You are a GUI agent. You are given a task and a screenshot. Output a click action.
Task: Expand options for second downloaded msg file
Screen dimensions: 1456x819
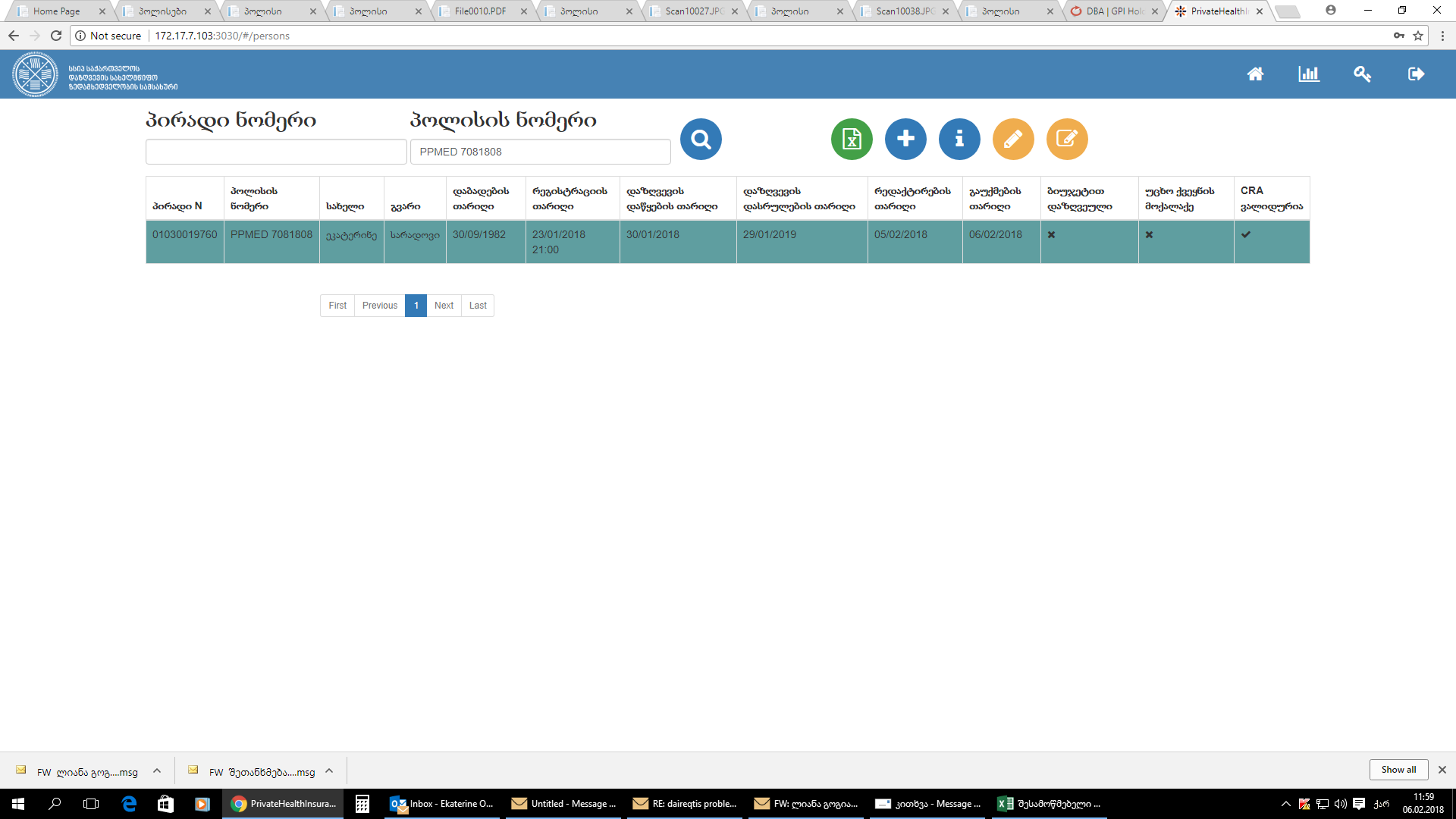(329, 771)
